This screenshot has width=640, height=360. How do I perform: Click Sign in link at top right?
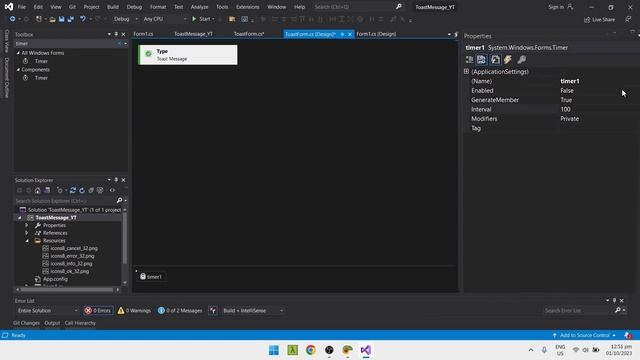(561, 7)
